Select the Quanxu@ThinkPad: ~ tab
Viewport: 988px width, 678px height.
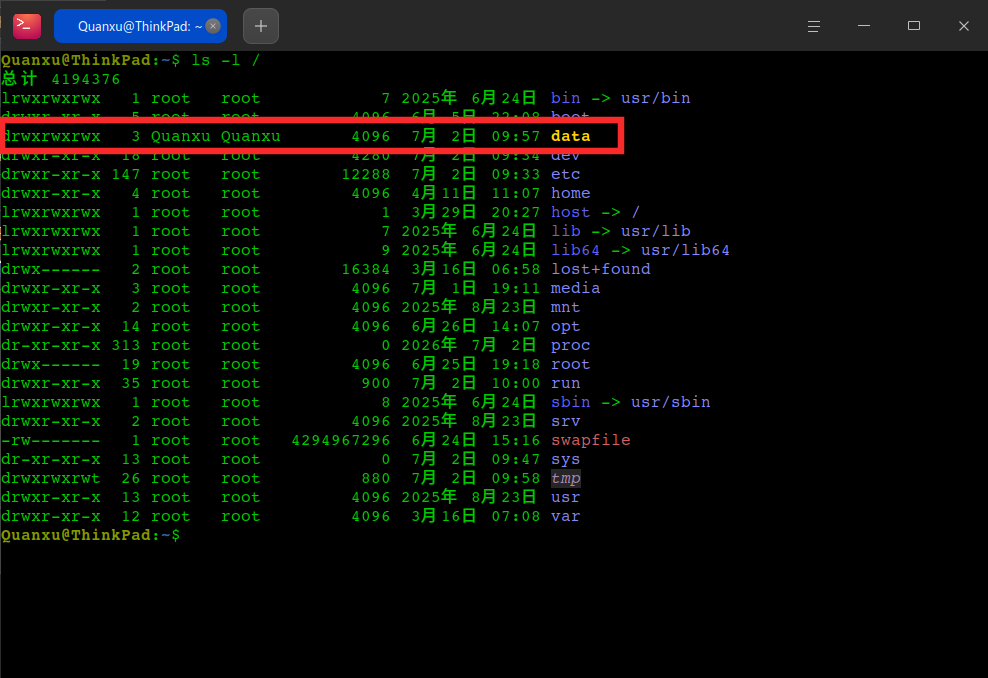(140, 26)
